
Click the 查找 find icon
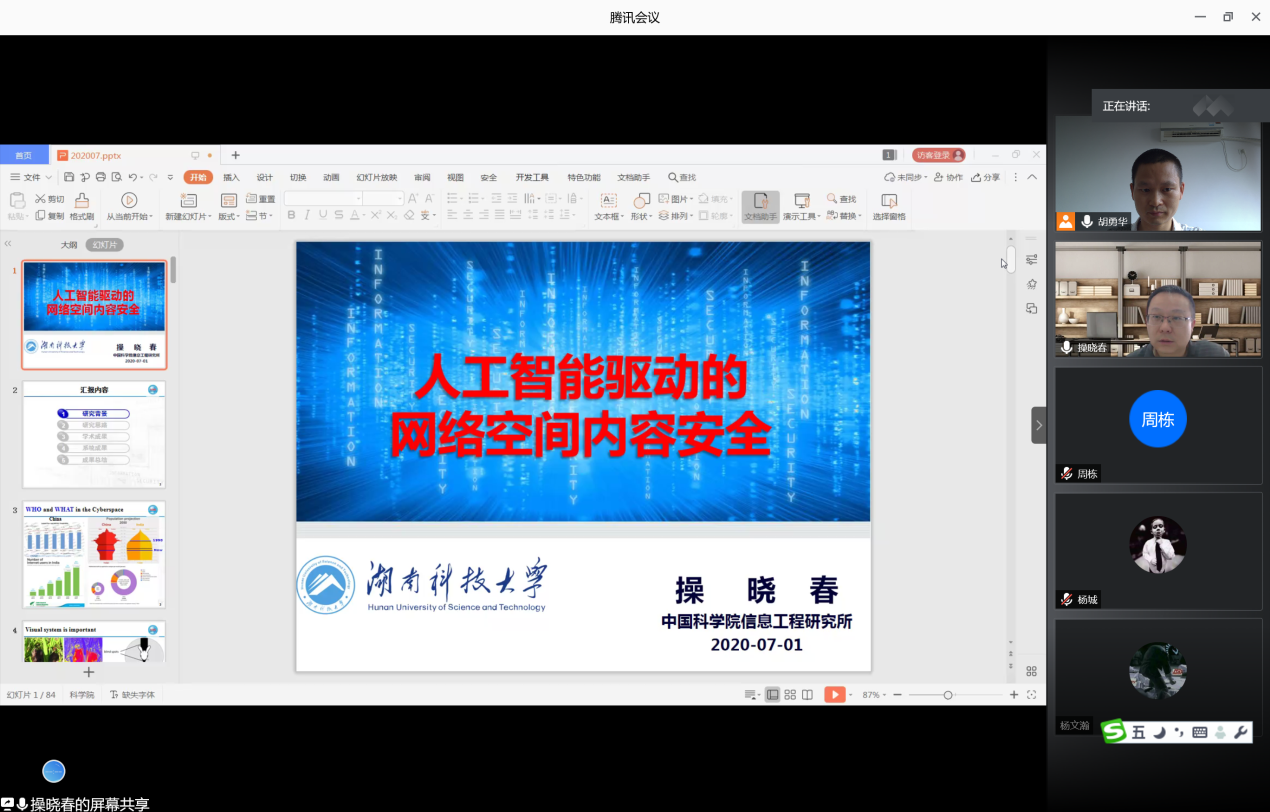pyautogui.click(x=843, y=199)
